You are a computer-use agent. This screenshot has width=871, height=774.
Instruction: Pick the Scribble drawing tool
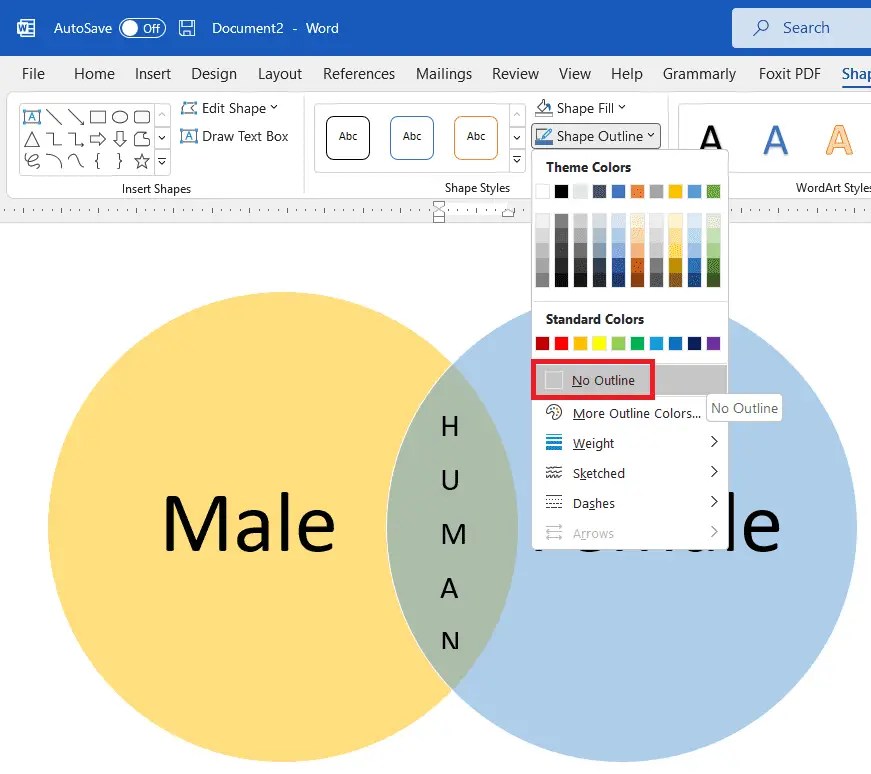[x=31, y=160]
